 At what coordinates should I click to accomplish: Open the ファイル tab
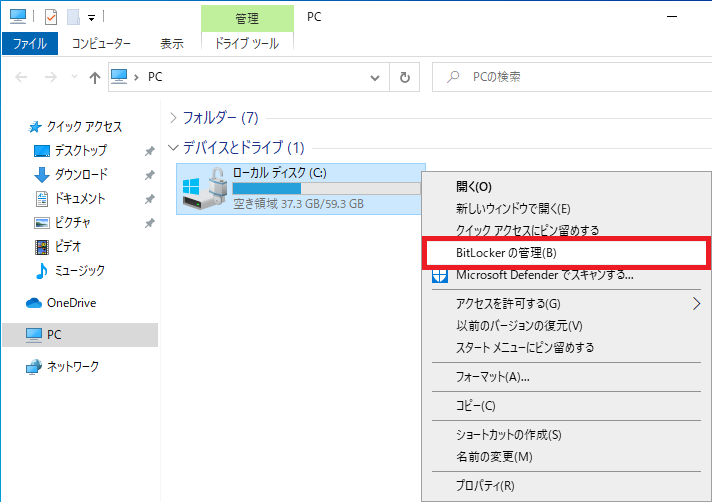pyautogui.click(x=30, y=44)
